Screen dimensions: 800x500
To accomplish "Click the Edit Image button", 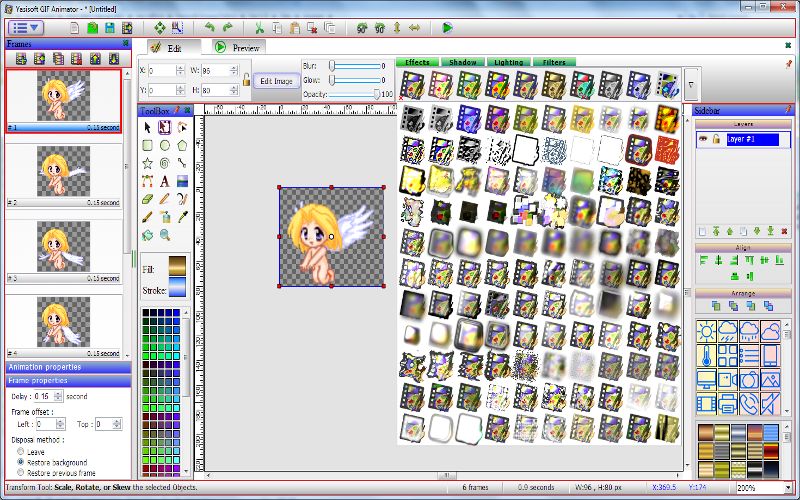I will point(276,81).
